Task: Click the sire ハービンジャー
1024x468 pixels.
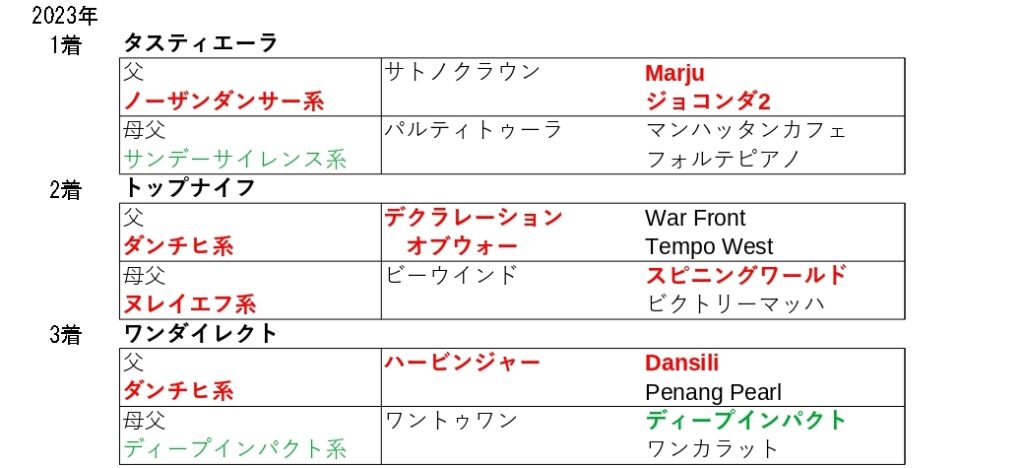Action: pyautogui.click(x=462, y=362)
